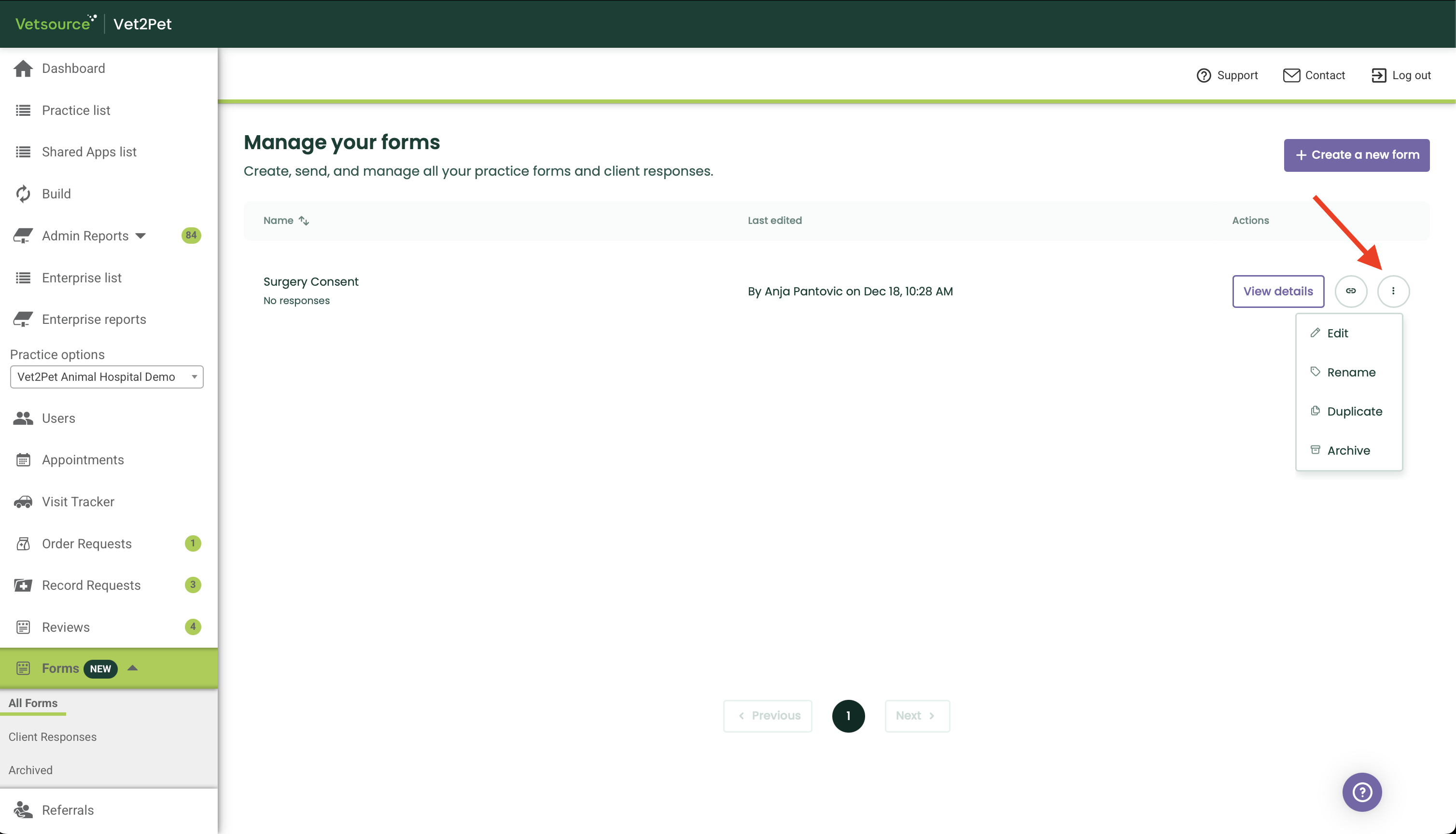The image size is (1456, 834).
Task: Choose Archive in the actions menu
Action: click(1348, 450)
